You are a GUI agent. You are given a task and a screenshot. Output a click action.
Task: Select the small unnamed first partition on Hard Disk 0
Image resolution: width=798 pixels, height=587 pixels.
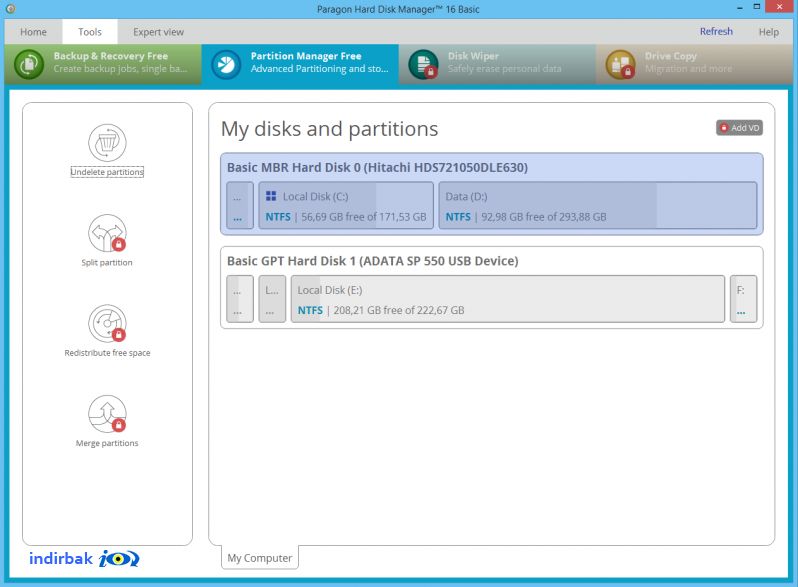240,206
